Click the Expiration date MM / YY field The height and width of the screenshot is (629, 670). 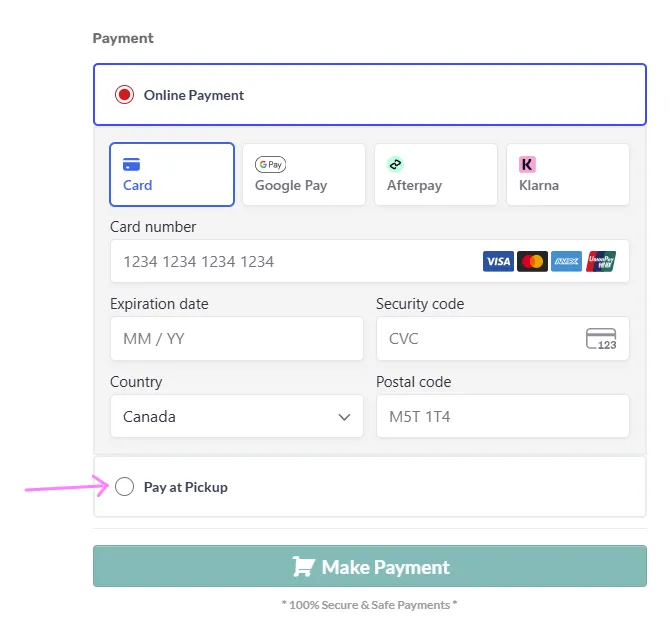236,339
